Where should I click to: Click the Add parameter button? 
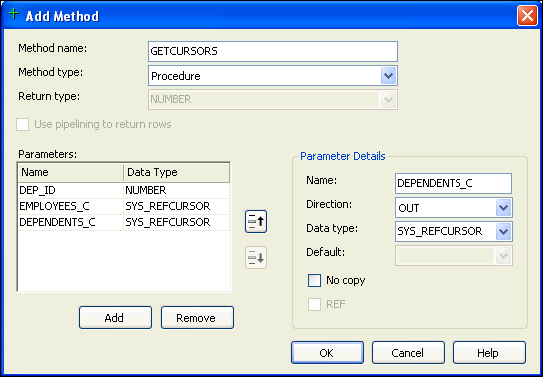(115, 317)
